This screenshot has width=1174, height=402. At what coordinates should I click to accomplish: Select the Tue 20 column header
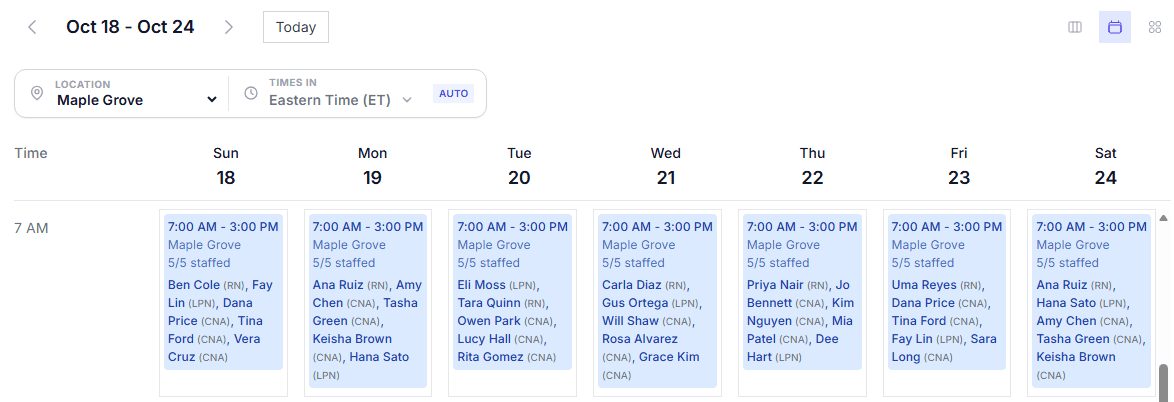pyautogui.click(x=519, y=165)
